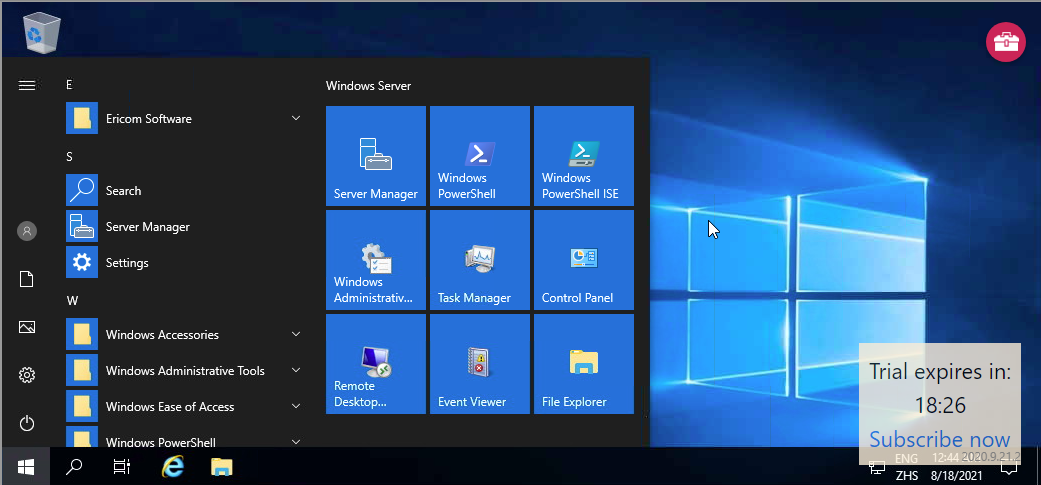Open the Windows Administrative Tools tile
1041x485 pixels.
(376, 260)
